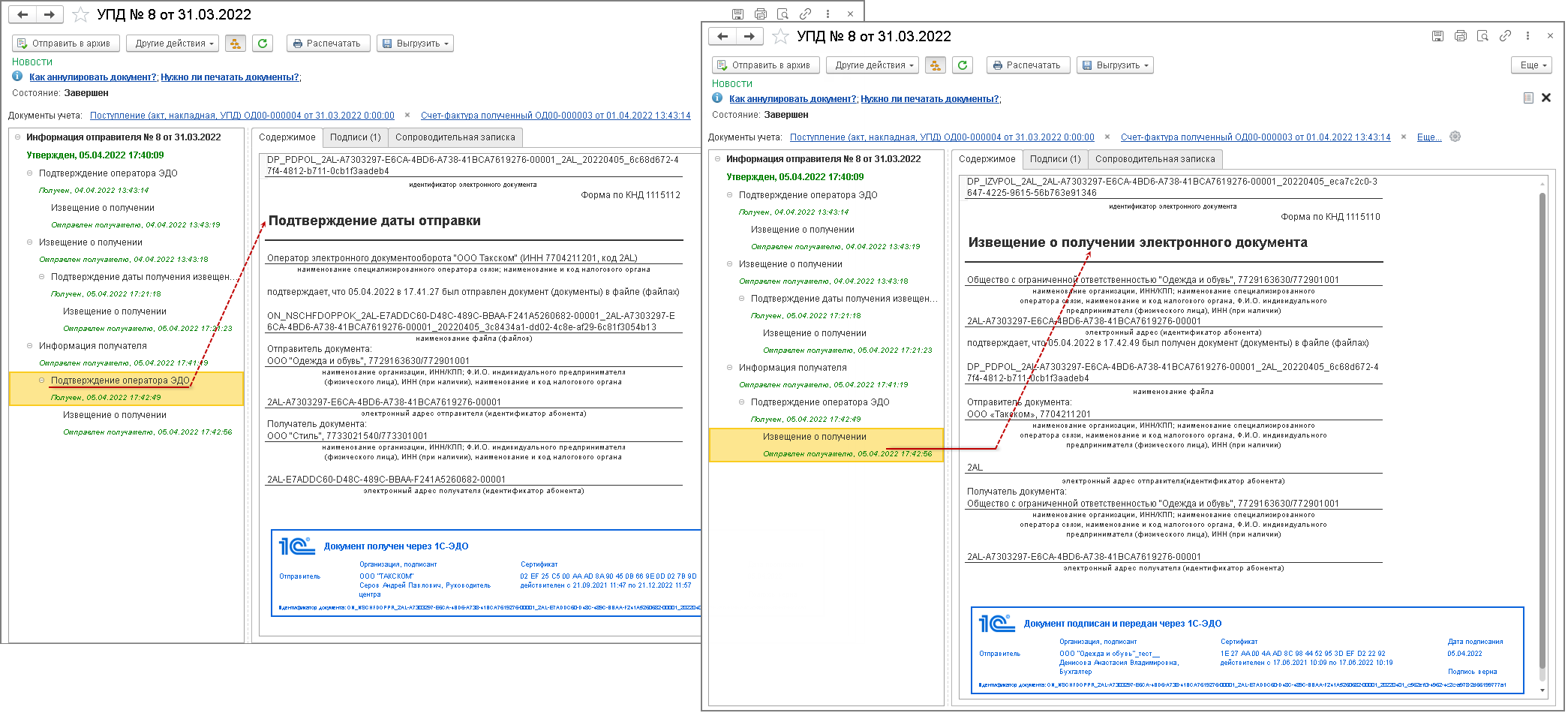Go back in front UPD window
Screen dimensions: 1568x719
tap(722, 36)
